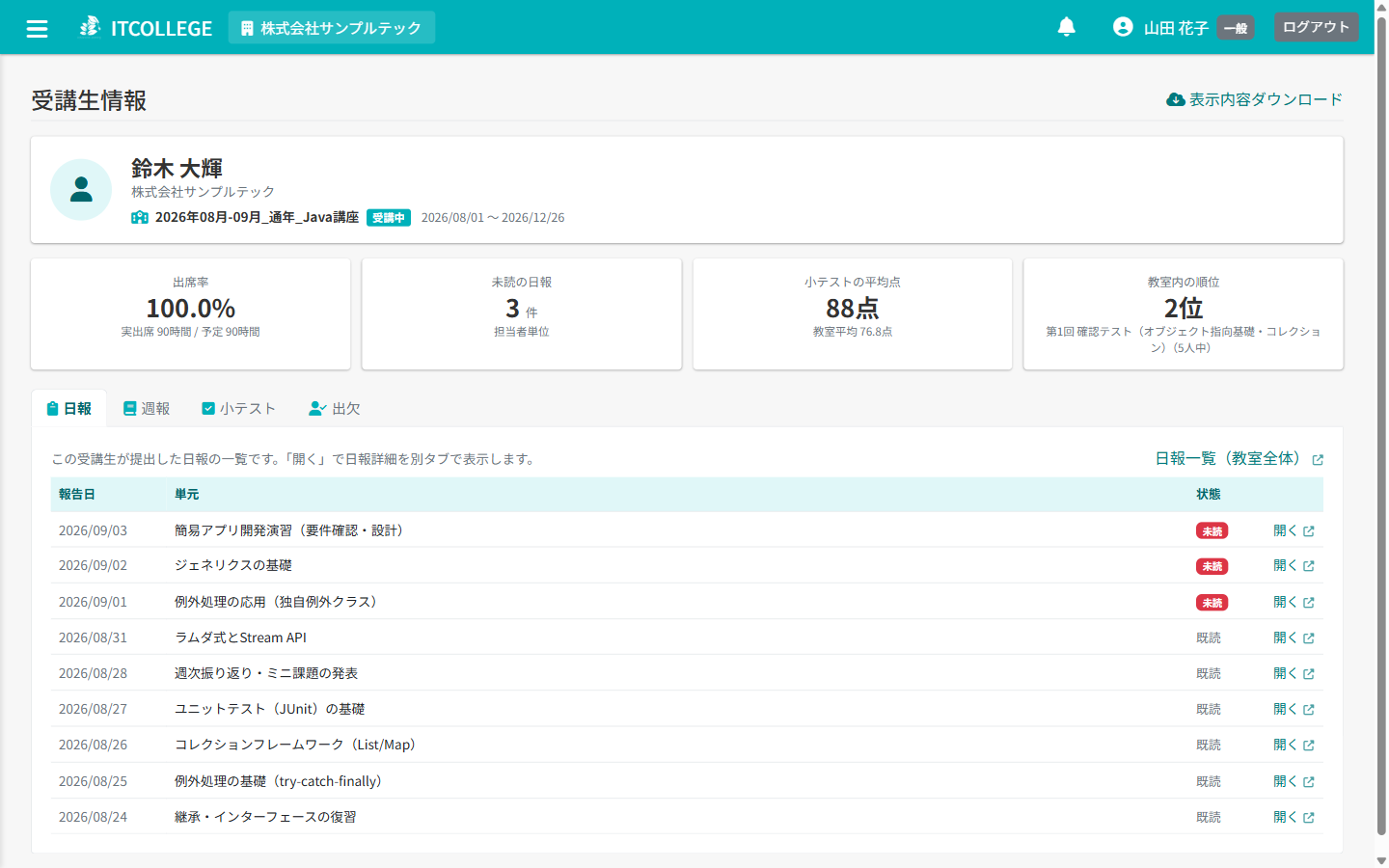1389x868 pixels.
Task: Click the 未読 badge for 2026/09/03
Action: 1212,531
